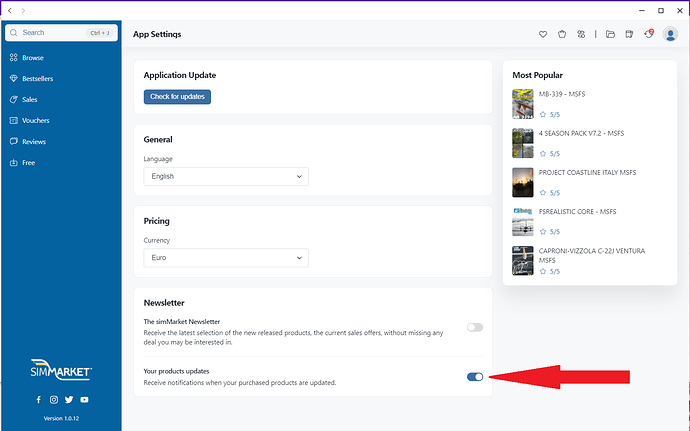Open the support headset notification icon
690x431 pixels.
[x=649, y=34]
